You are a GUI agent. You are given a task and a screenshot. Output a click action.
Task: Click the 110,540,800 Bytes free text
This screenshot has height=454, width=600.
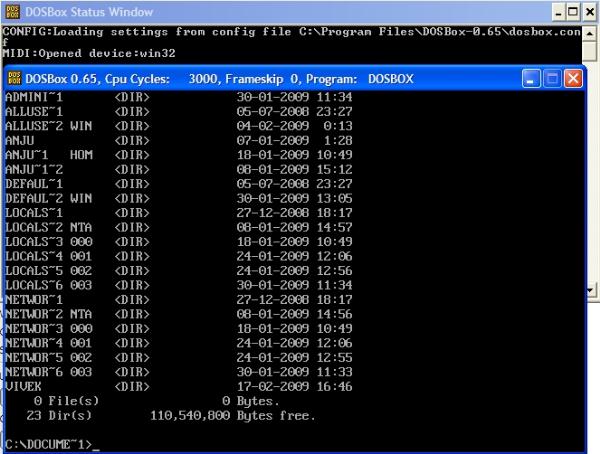233,415
